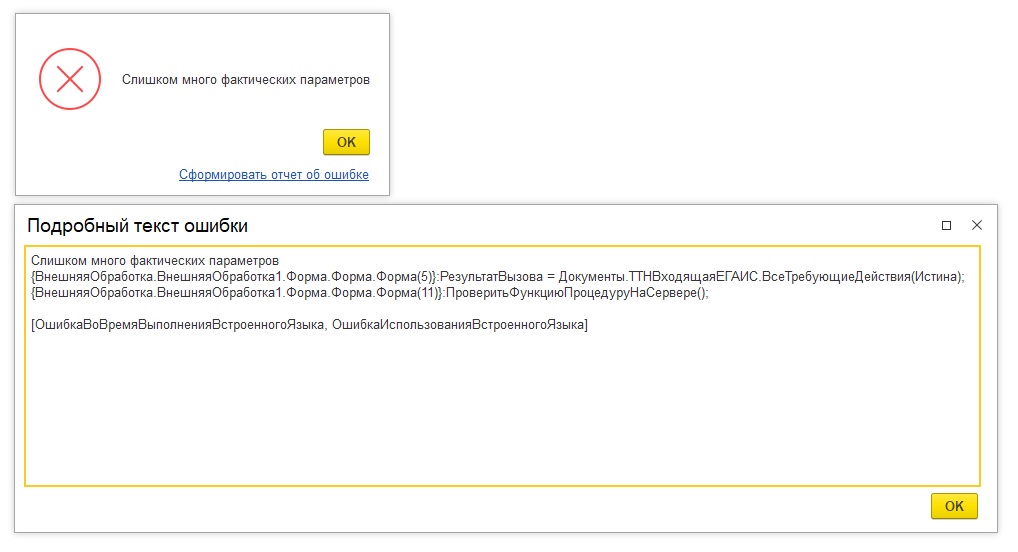
Task: Click the 'Слишком много фактических параметров' message in small dialog
Action: point(245,80)
